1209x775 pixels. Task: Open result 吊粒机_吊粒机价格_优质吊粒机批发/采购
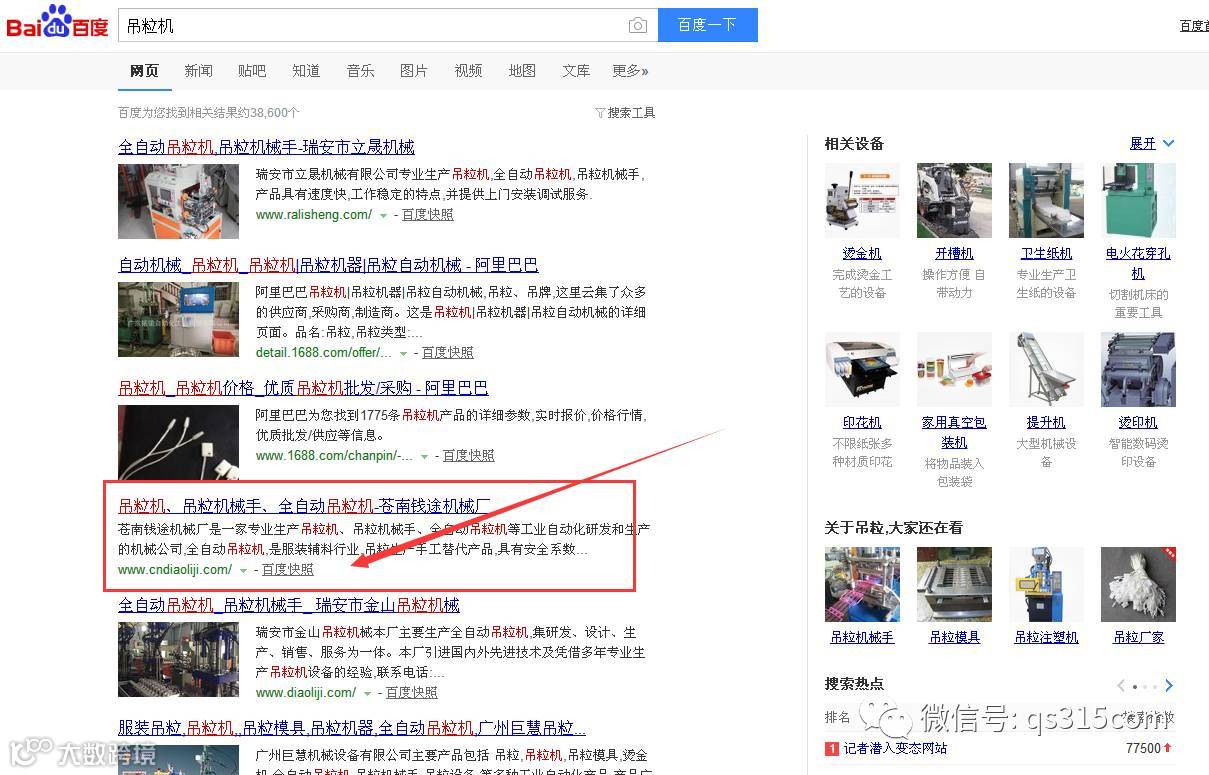(303, 388)
